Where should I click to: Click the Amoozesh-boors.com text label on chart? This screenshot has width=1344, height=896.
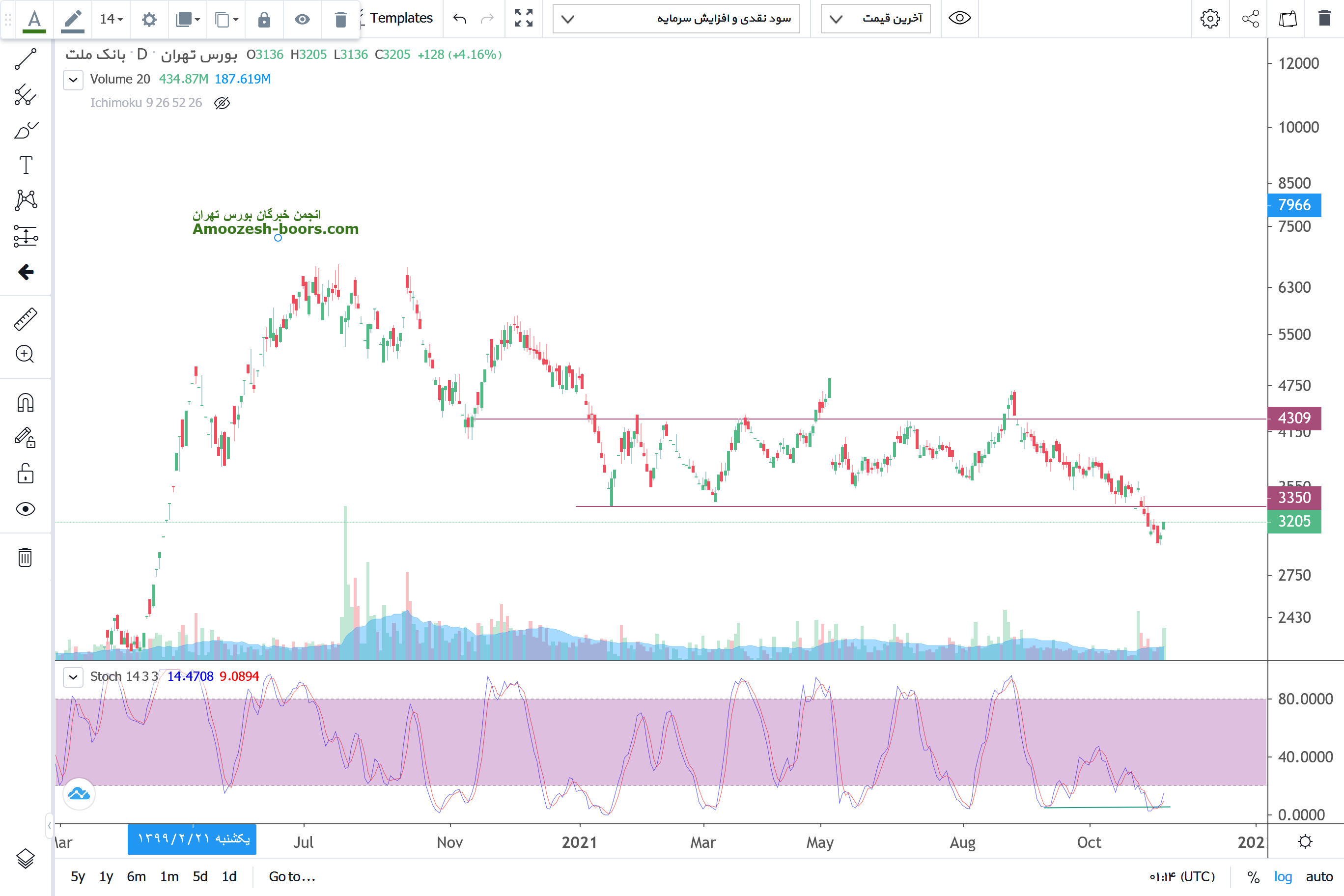276,228
